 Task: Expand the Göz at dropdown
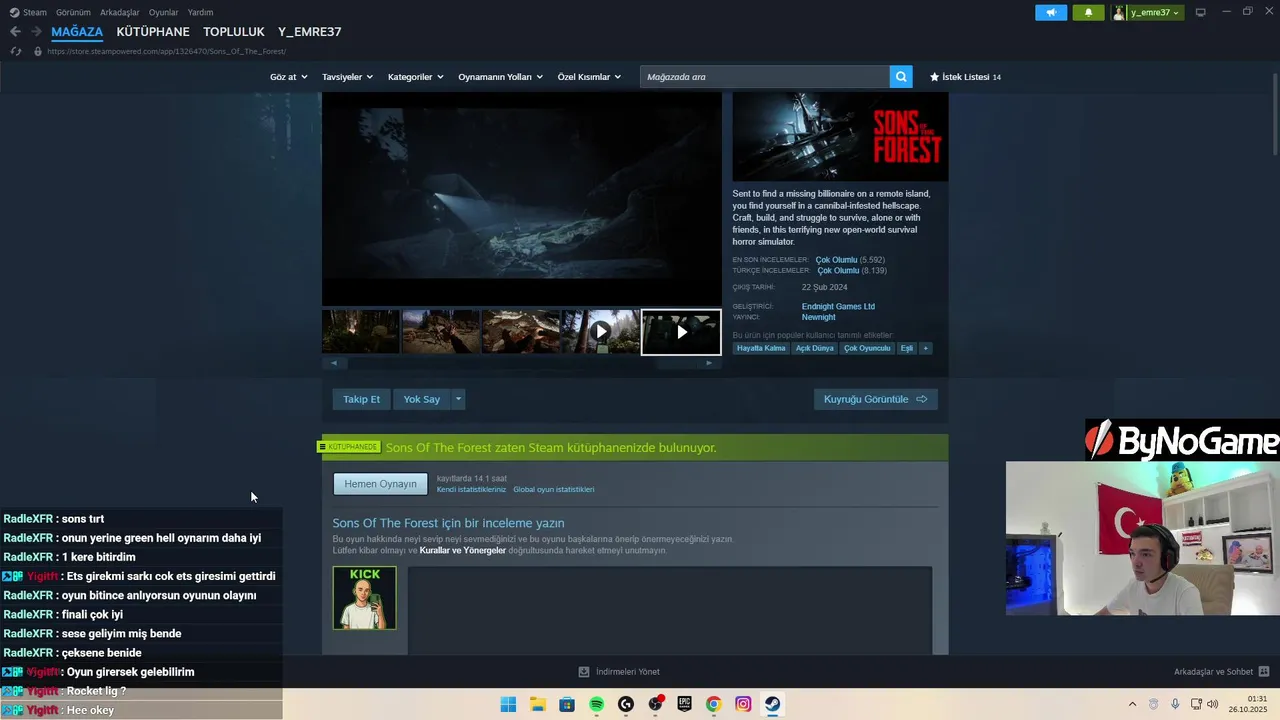point(288,77)
